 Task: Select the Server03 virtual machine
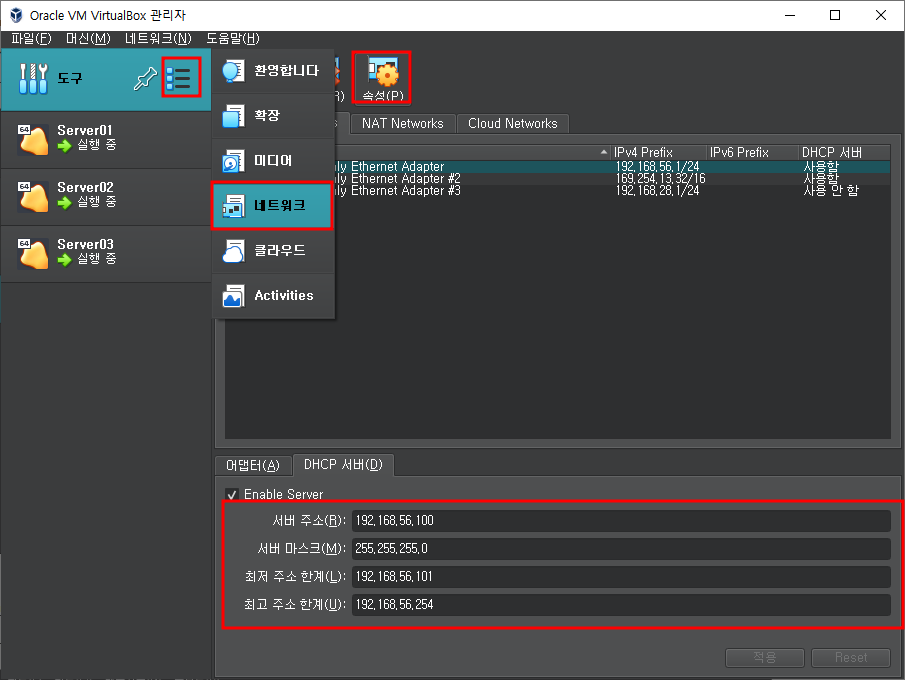click(x=106, y=254)
